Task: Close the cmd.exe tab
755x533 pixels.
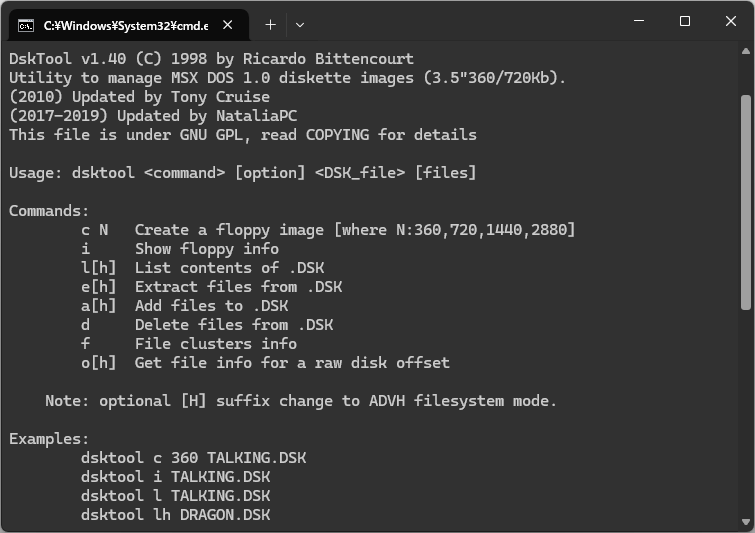Action: (x=228, y=25)
